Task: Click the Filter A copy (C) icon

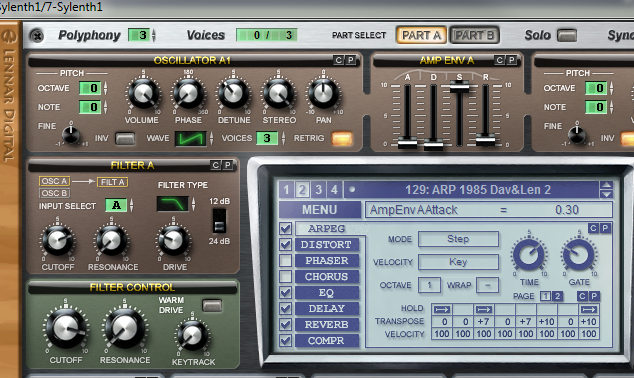Action: click(x=216, y=165)
